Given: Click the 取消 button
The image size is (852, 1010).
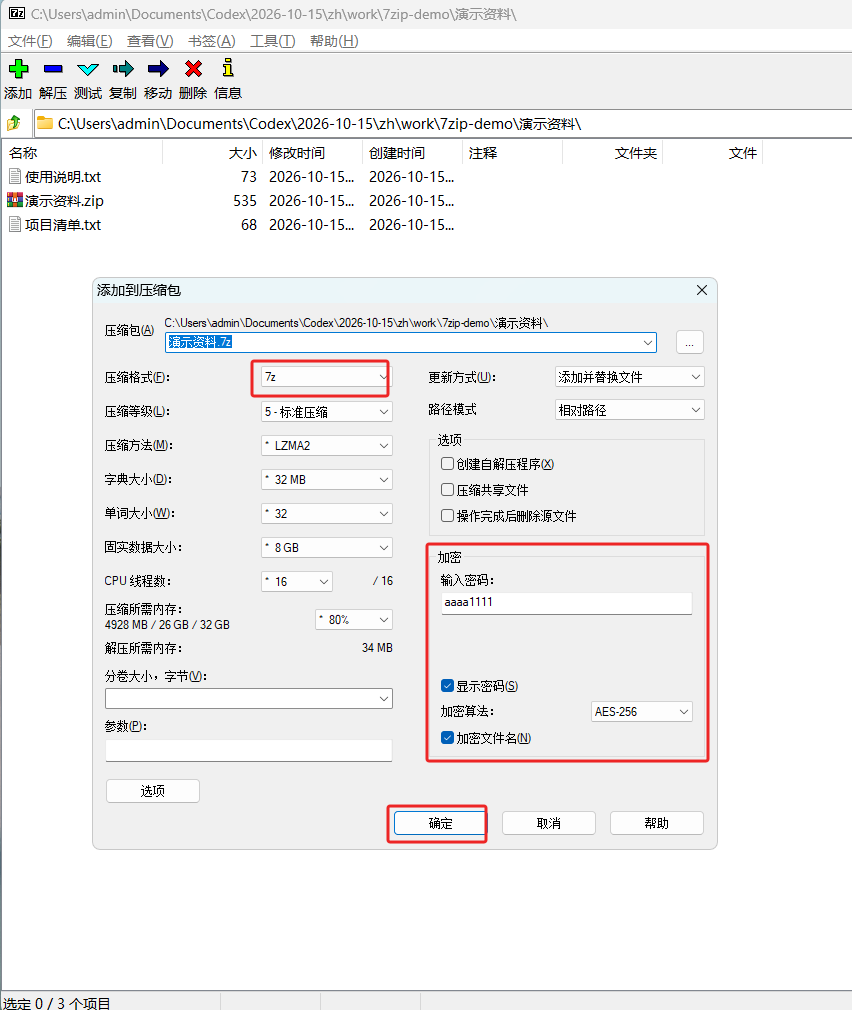Looking at the screenshot, I should click(549, 823).
